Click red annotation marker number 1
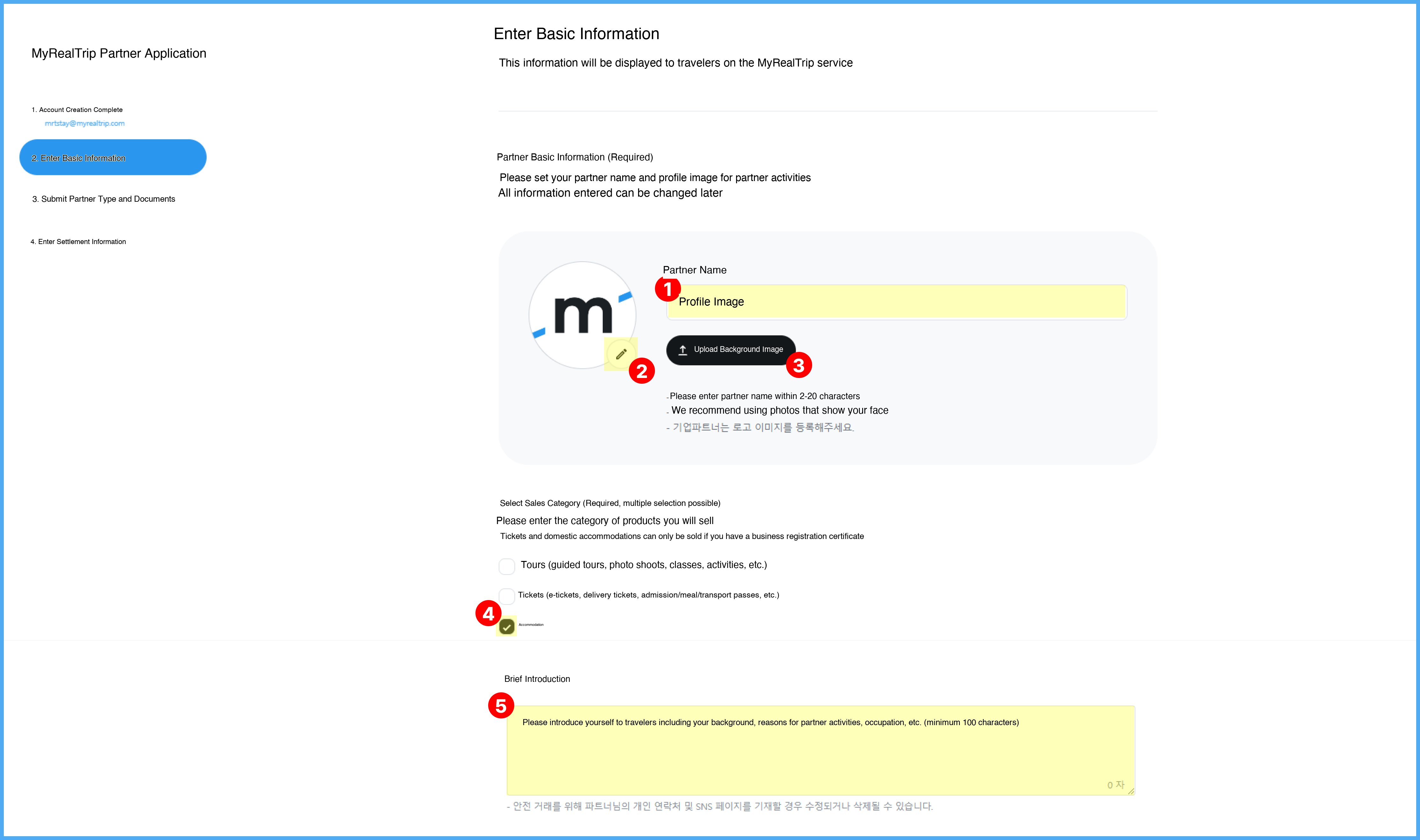The height and width of the screenshot is (840, 1420). pyautogui.click(x=668, y=289)
